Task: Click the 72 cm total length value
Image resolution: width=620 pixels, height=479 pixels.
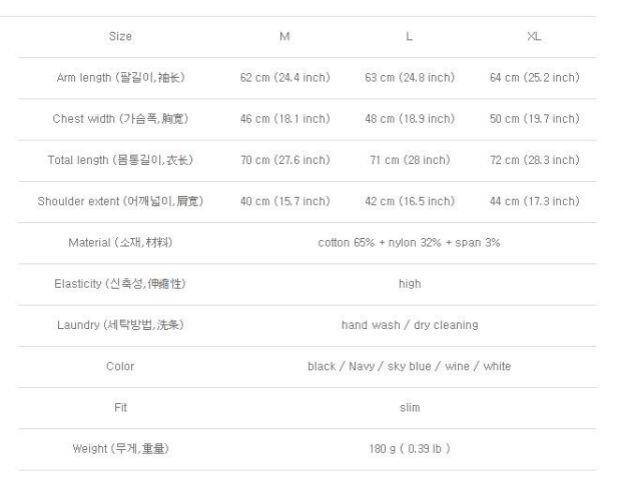Action: tap(534, 160)
